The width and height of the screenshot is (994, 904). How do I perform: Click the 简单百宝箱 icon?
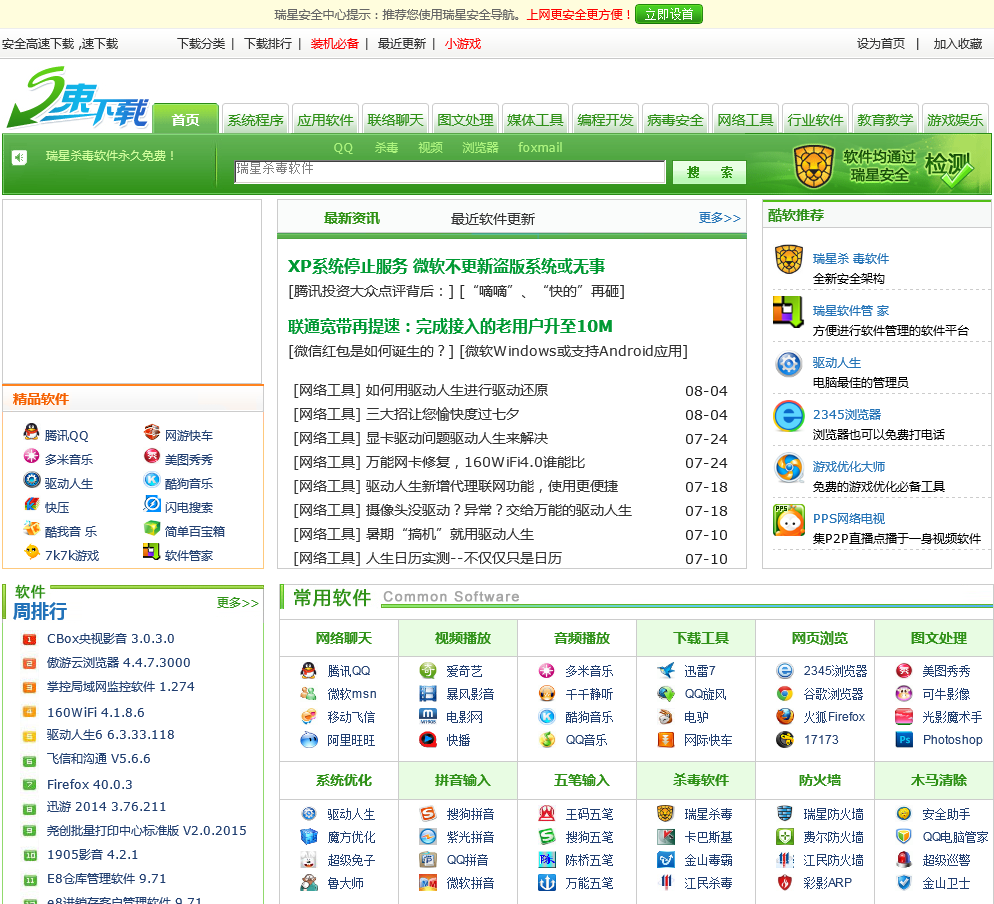coord(152,528)
